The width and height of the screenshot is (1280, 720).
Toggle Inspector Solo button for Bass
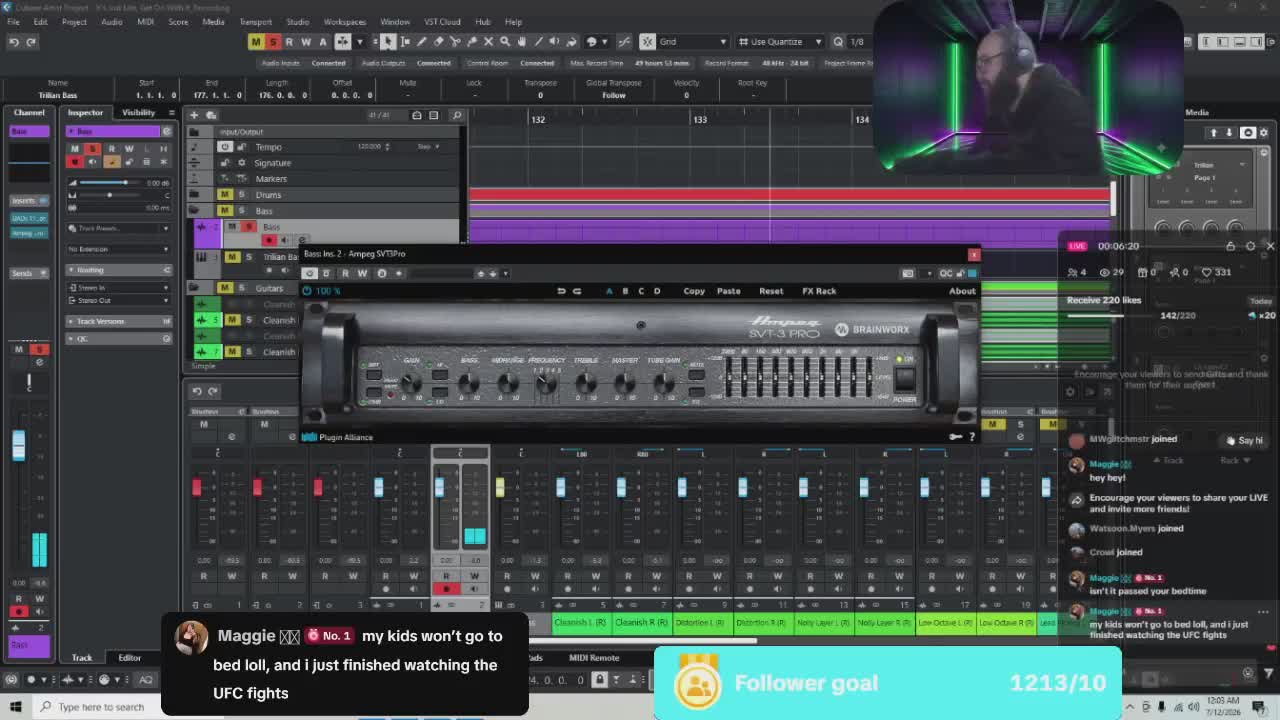(92, 149)
